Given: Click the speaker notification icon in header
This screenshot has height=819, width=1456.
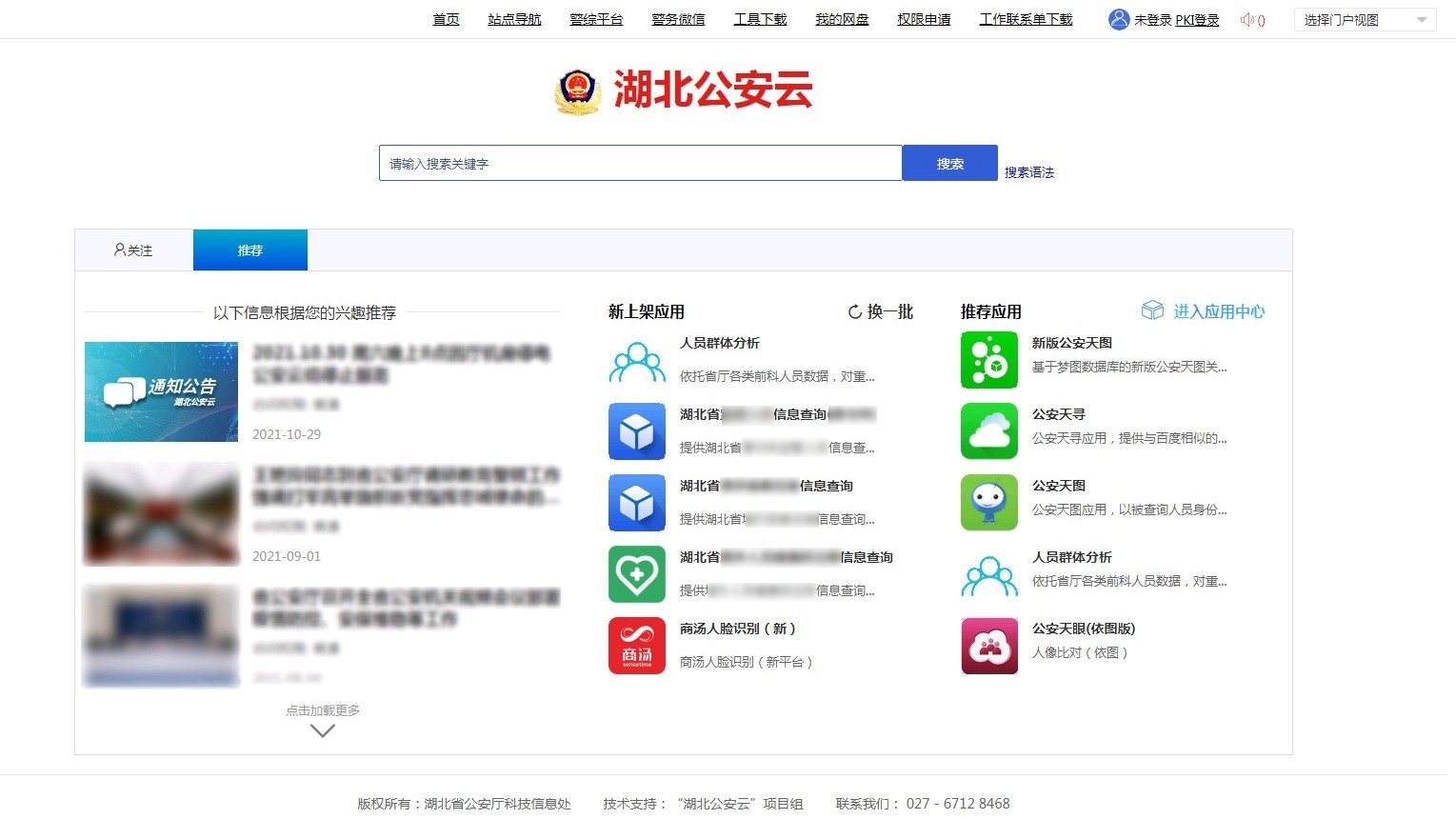Looking at the screenshot, I should [1247, 20].
